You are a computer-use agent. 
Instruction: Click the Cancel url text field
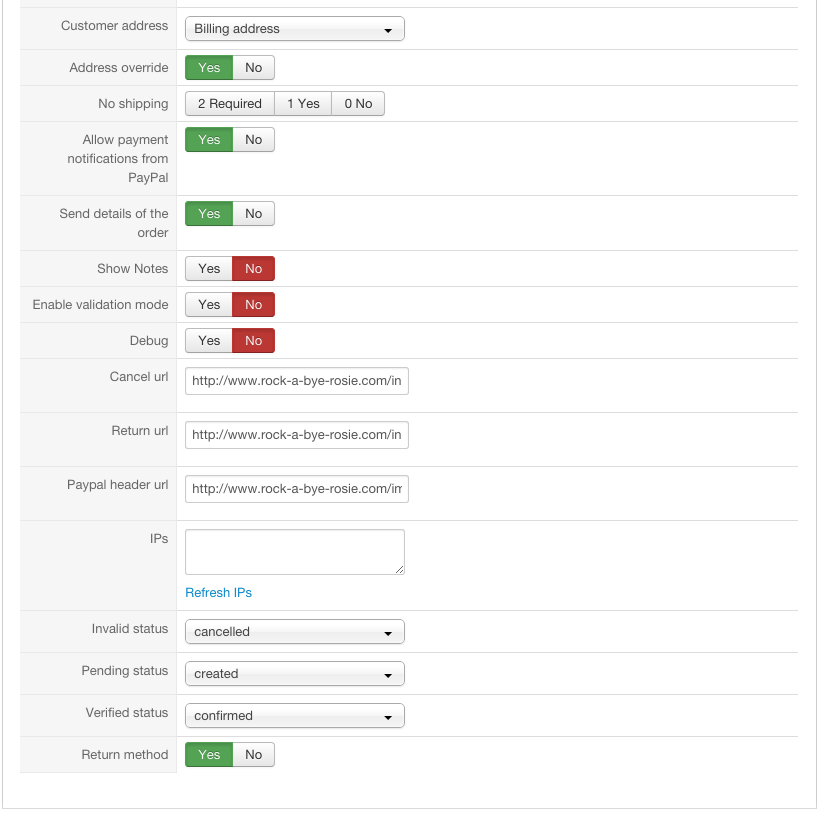296,381
